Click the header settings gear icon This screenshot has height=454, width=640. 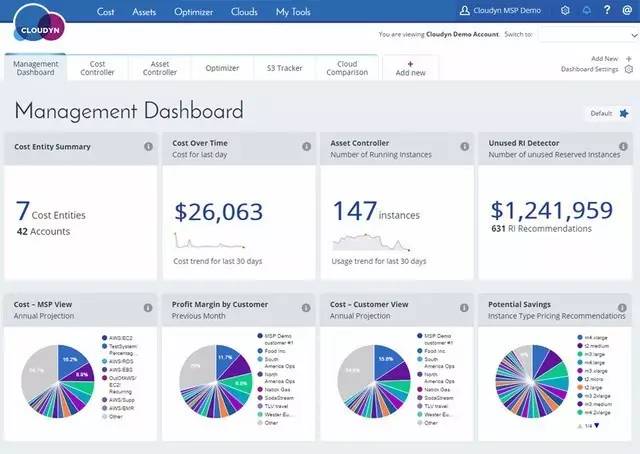565,11
